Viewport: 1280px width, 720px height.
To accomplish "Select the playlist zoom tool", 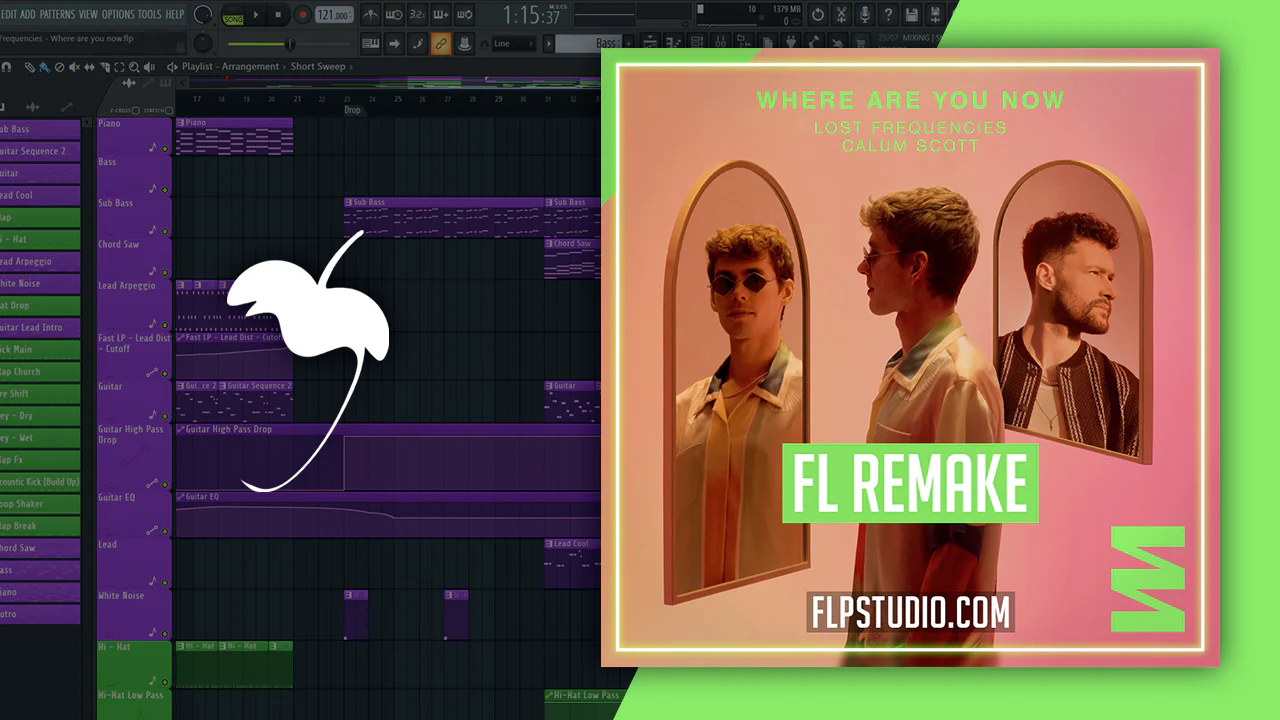I will [133, 67].
